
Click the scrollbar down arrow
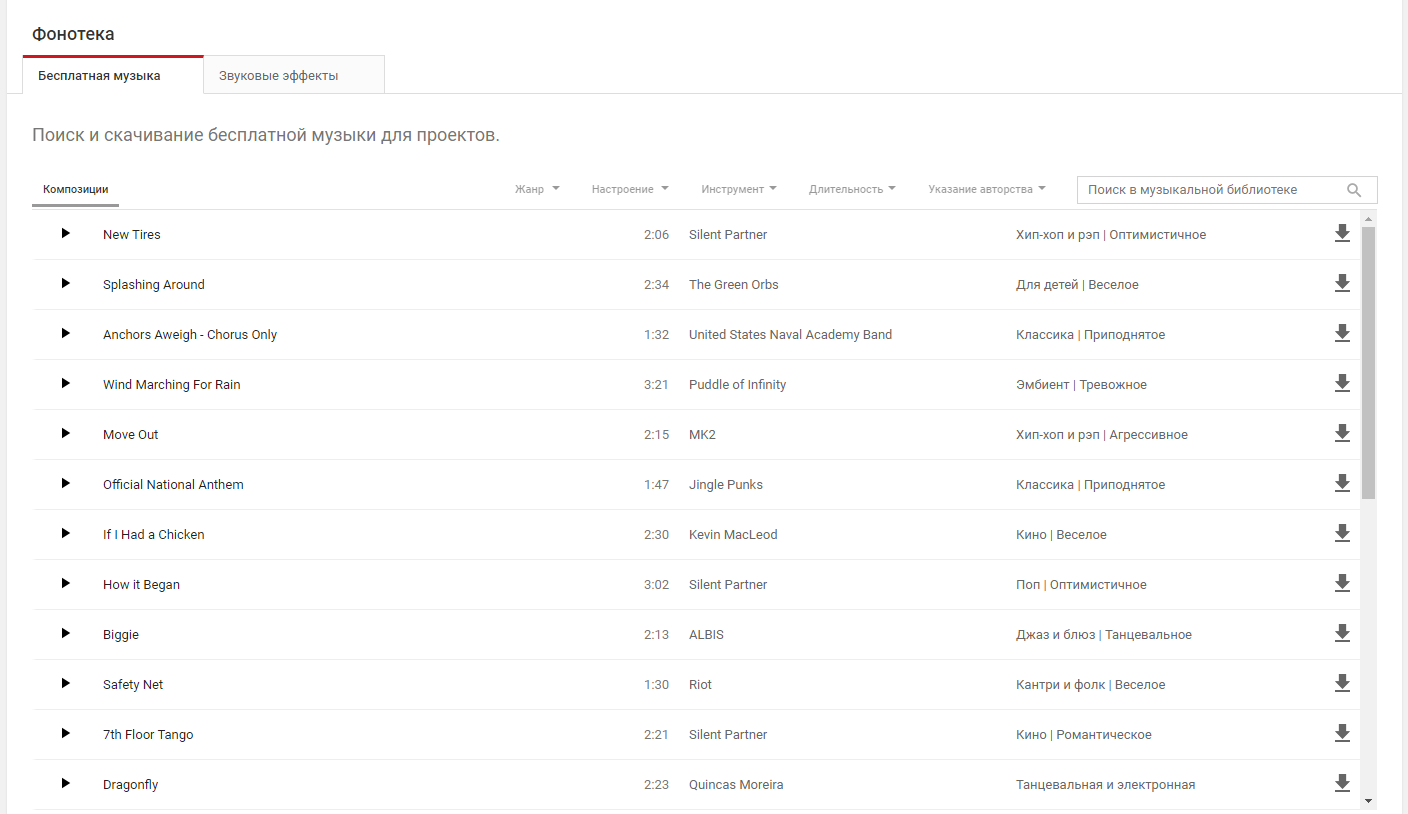(1369, 801)
